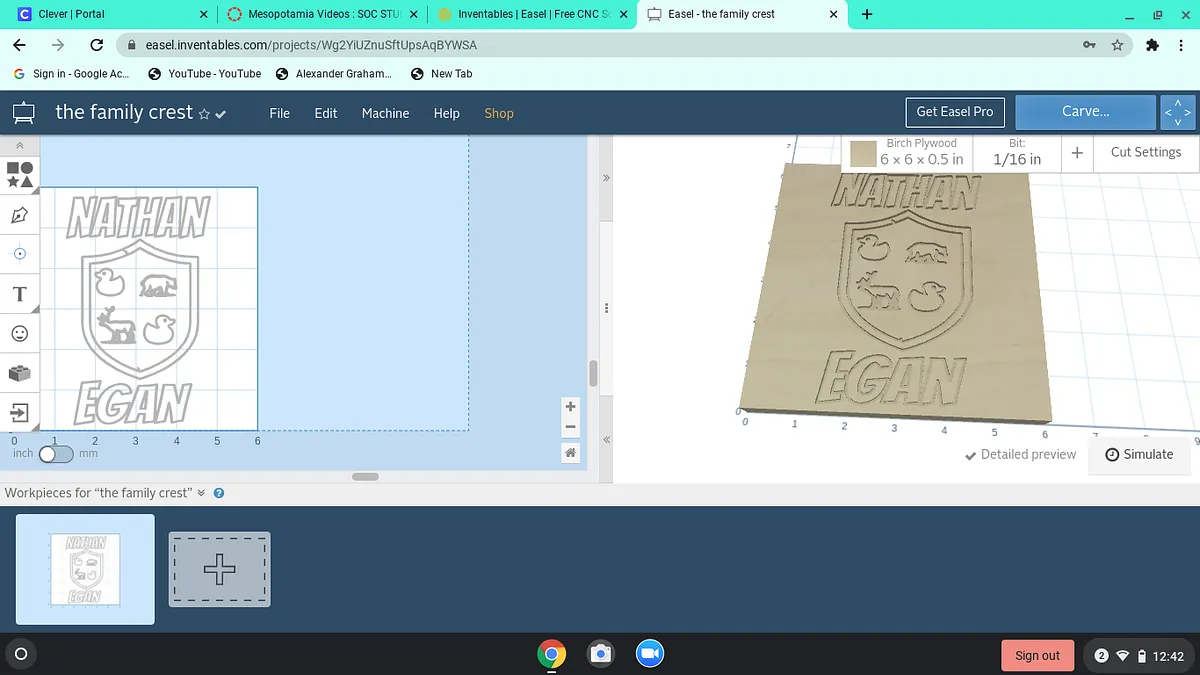
Task: Open the smiley Icons library
Action: click(x=20, y=333)
